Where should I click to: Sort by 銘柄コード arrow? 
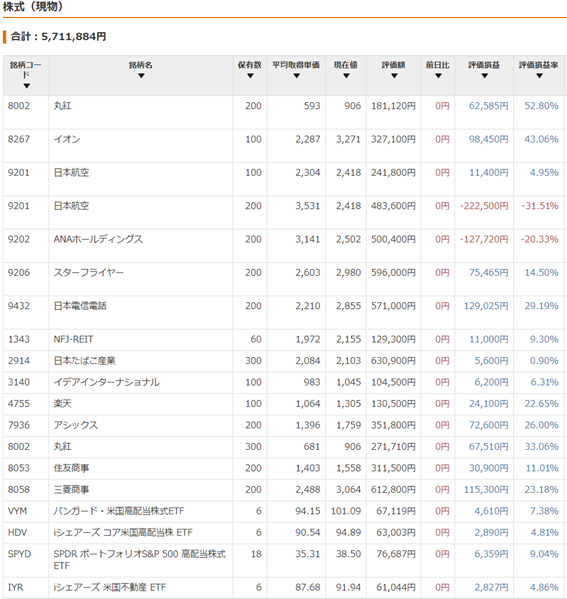tap(26, 86)
